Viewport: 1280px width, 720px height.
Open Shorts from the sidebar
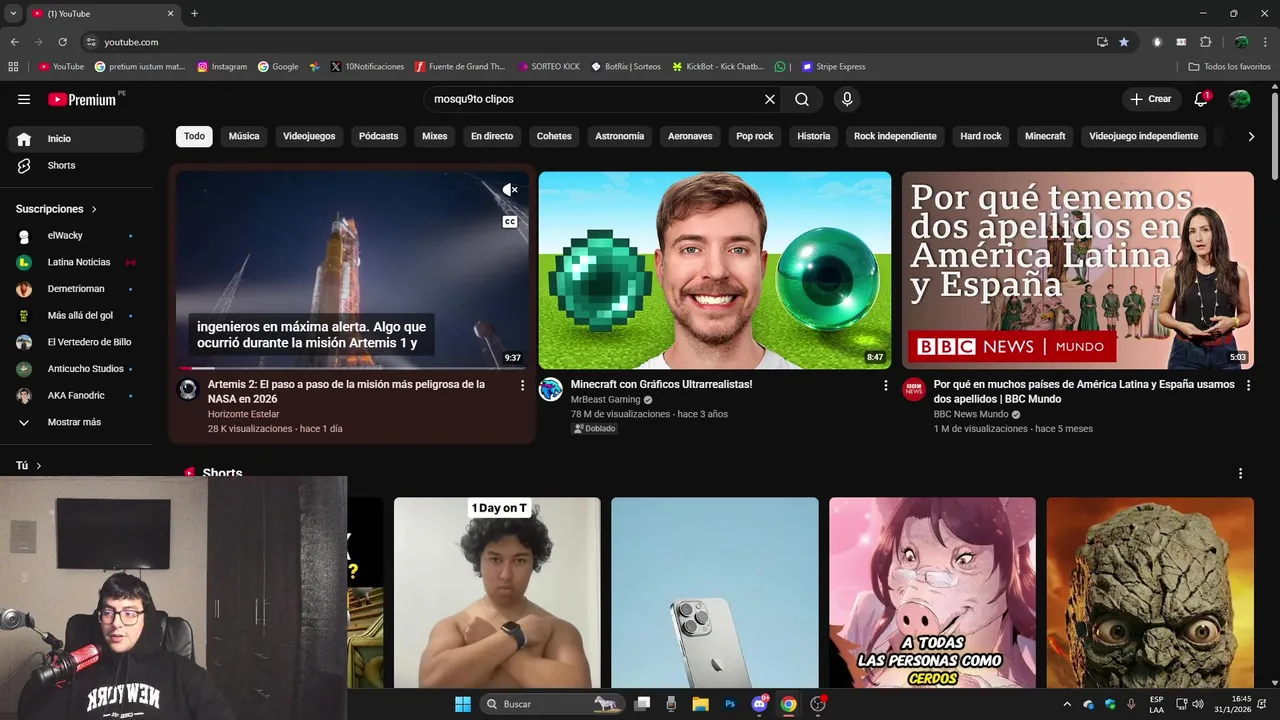point(76,165)
